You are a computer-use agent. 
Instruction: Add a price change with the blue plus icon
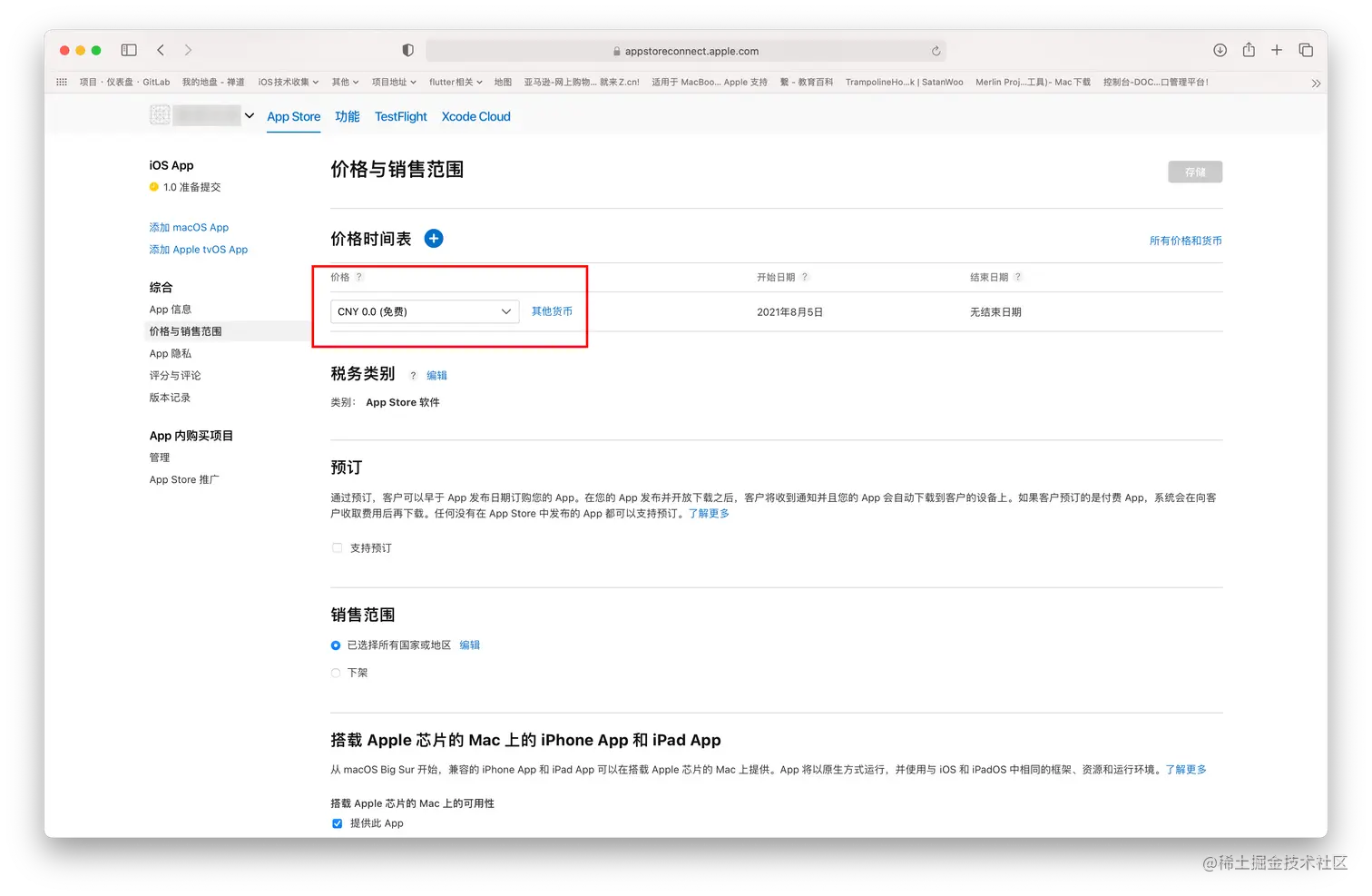point(434,239)
